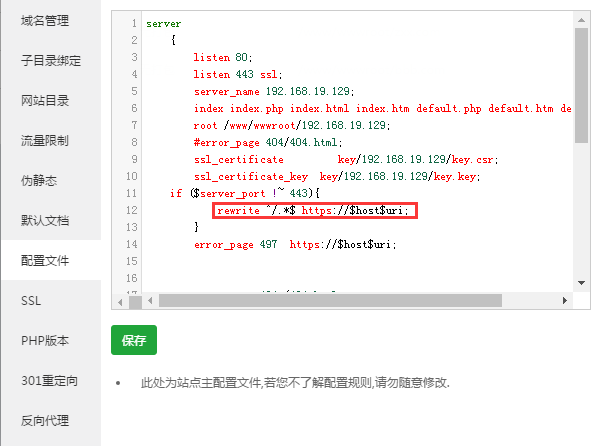Viewport: 595px width, 446px height.
Task: Open PHP版本 settings
Action: pyautogui.click(x=45, y=340)
